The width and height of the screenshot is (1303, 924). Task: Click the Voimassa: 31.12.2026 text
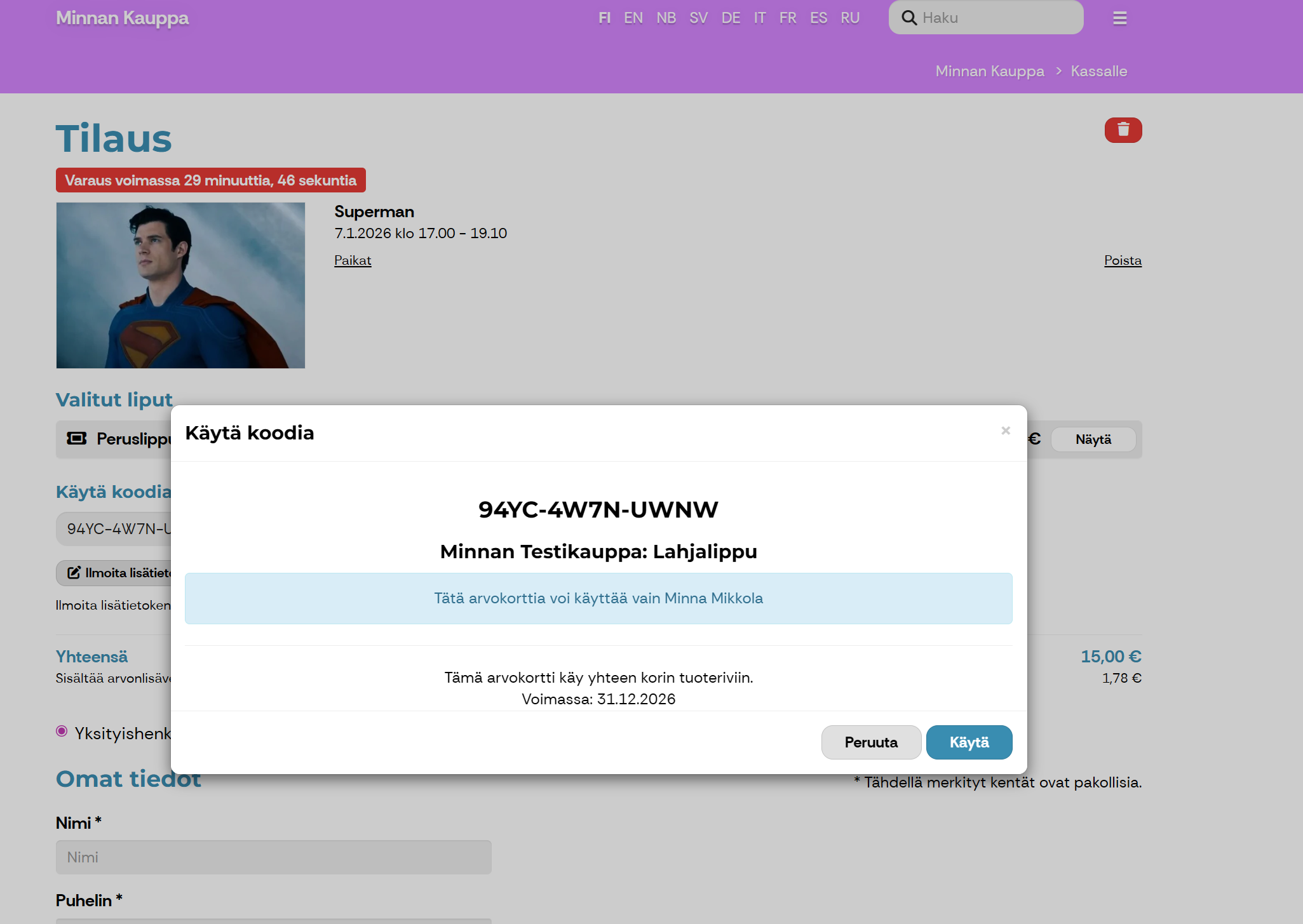pyautogui.click(x=598, y=699)
